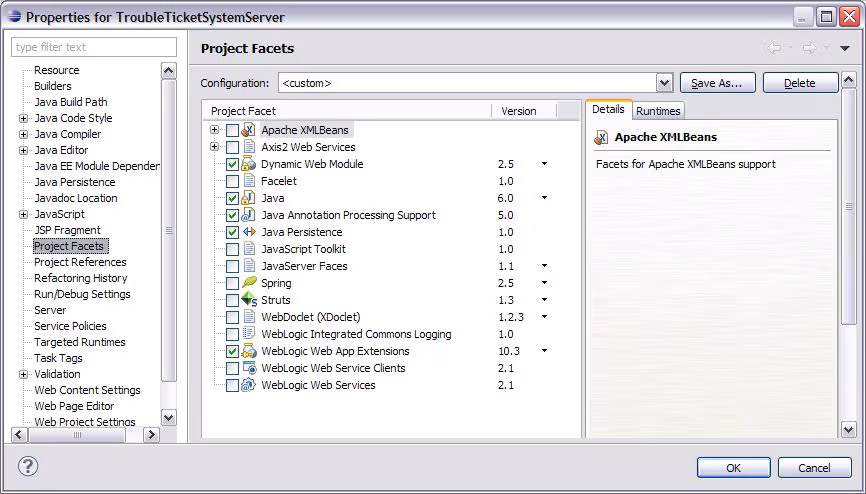Image resolution: width=866 pixels, height=494 pixels.
Task: Select the Details tab
Action: coord(608,109)
